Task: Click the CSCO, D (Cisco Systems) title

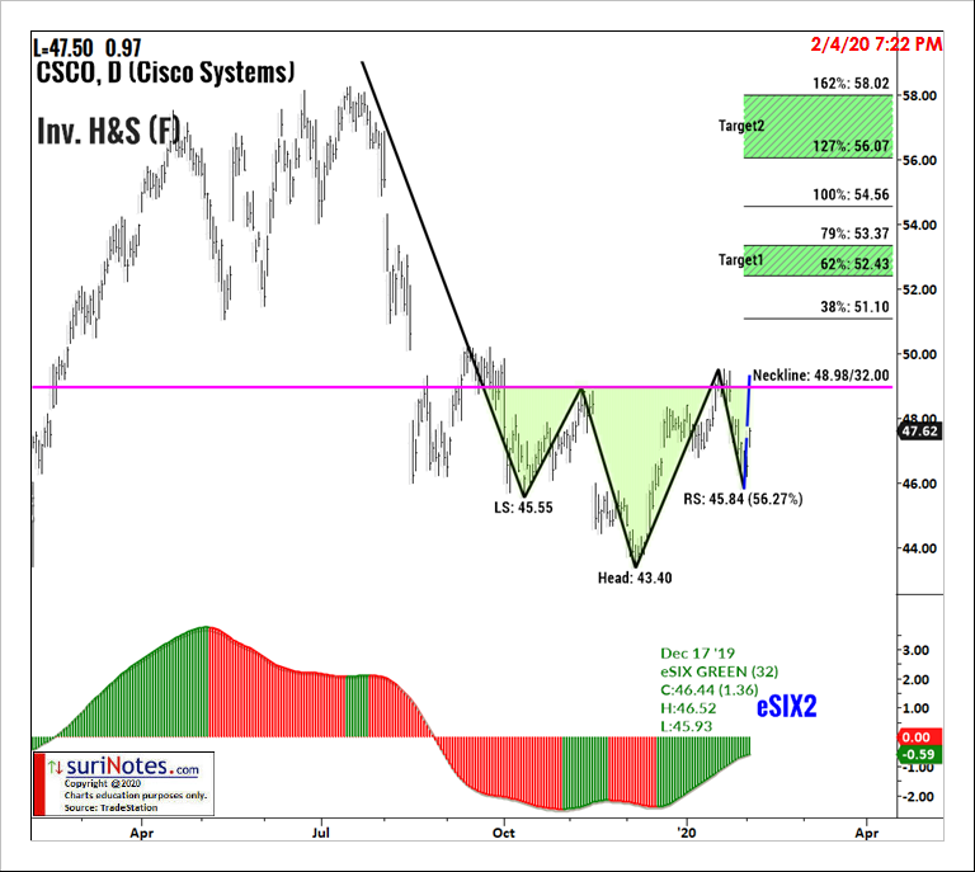Action: coord(165,72)
